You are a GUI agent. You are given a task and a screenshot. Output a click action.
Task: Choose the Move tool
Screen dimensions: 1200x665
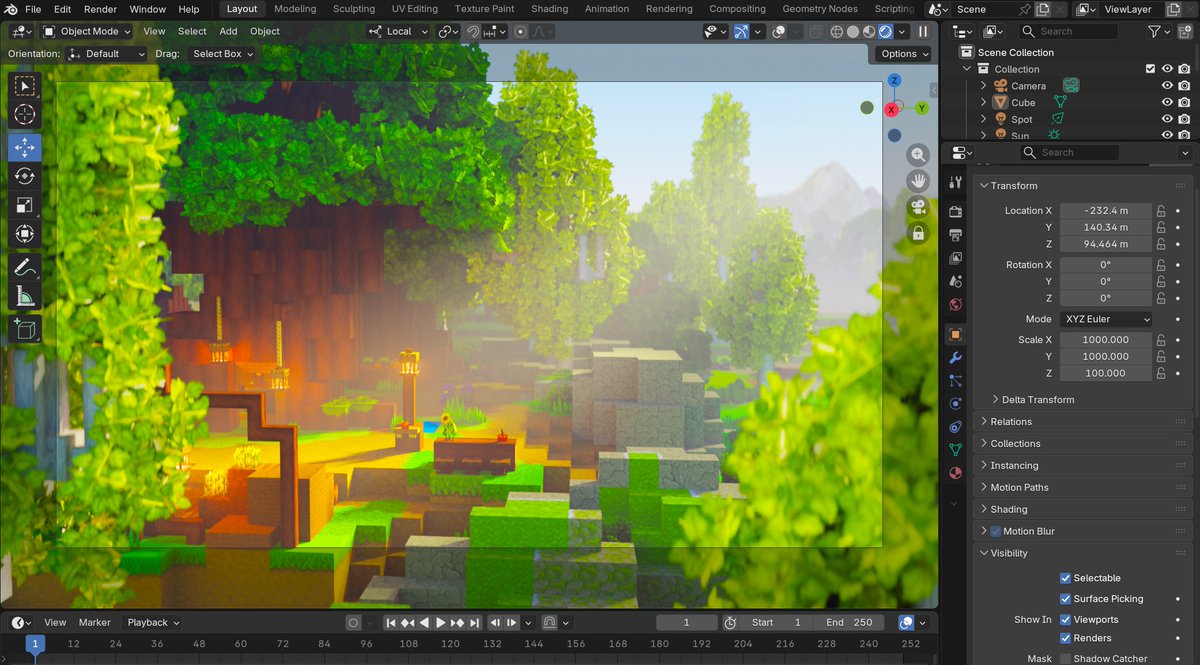tap(25, 148)
